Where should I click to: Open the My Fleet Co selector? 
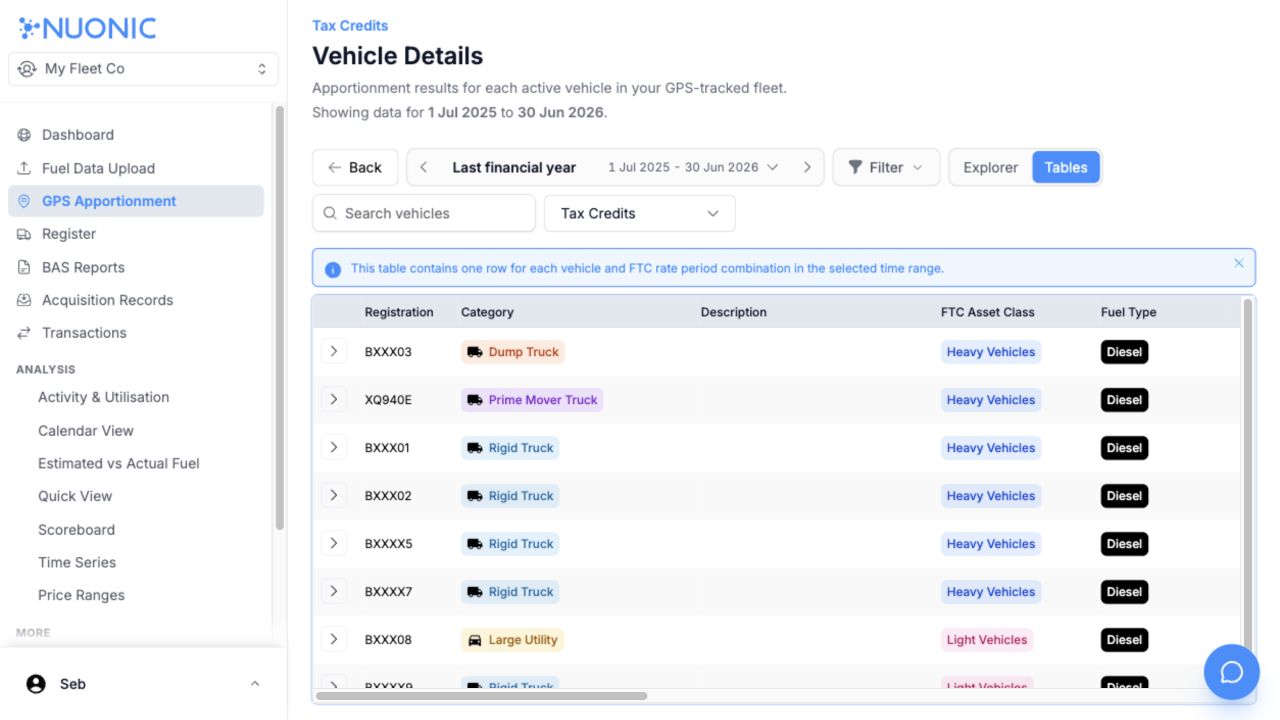pos(143,69)
